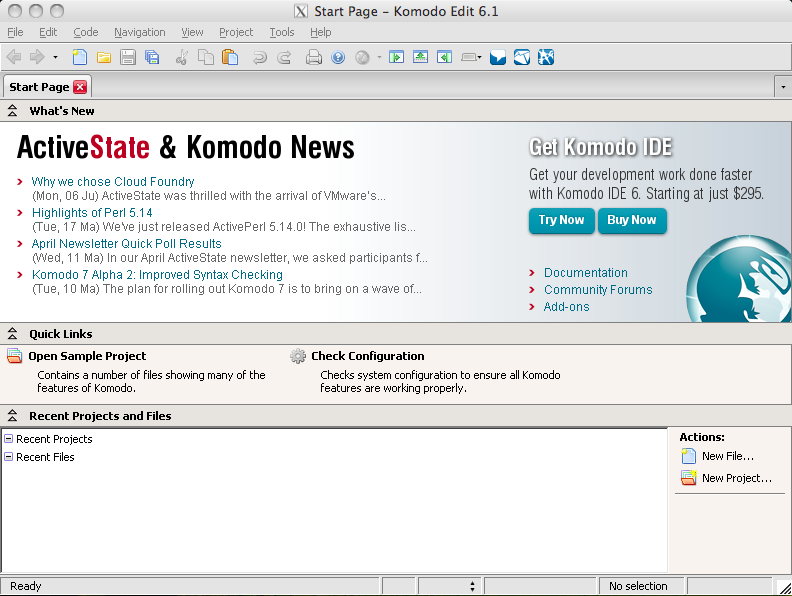Click the Redo toolbar icon
792x596 pixels.
tap(284, 58)
